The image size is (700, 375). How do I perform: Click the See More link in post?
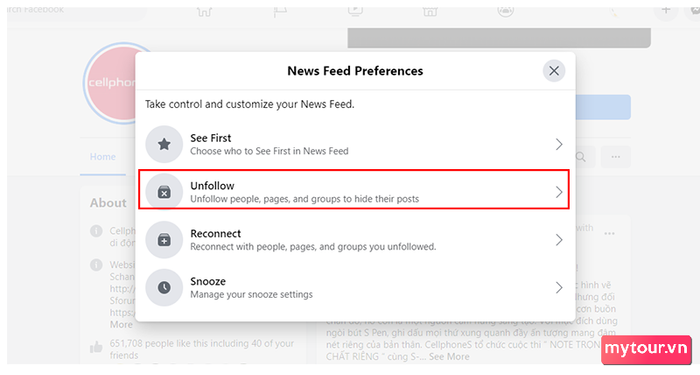(449, 357)
